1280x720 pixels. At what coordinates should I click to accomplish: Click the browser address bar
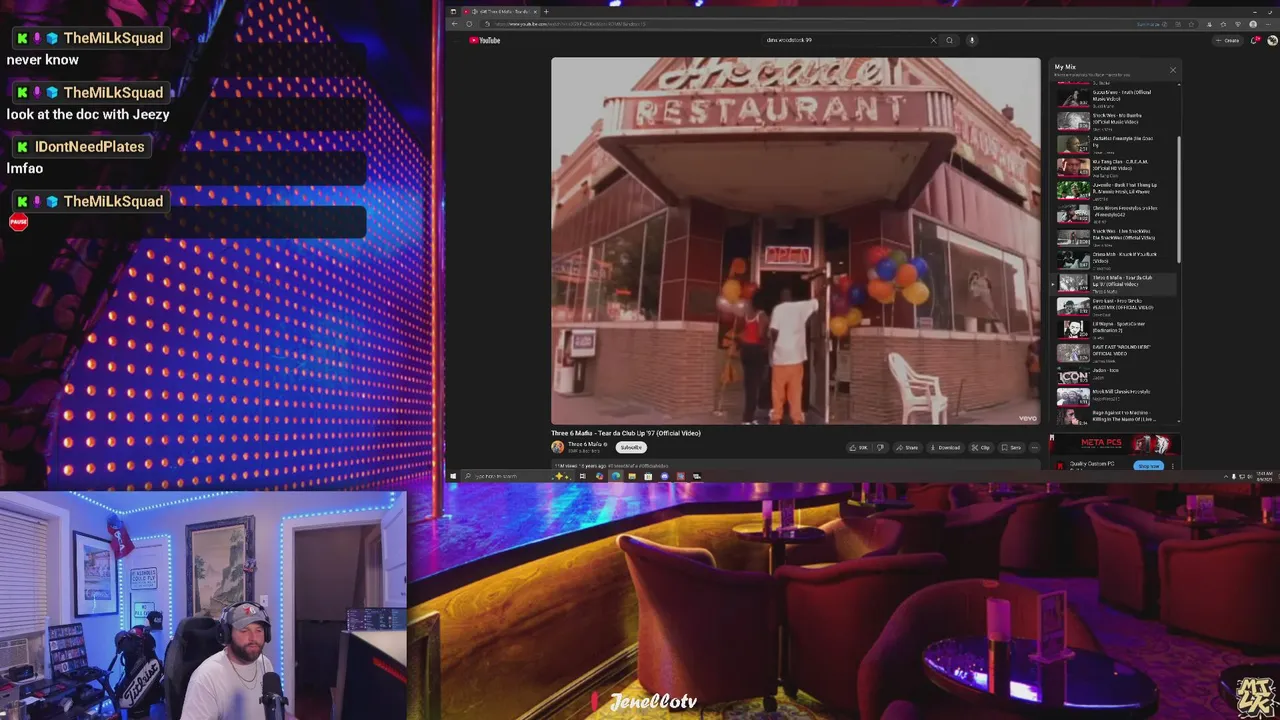click(800, 24)
